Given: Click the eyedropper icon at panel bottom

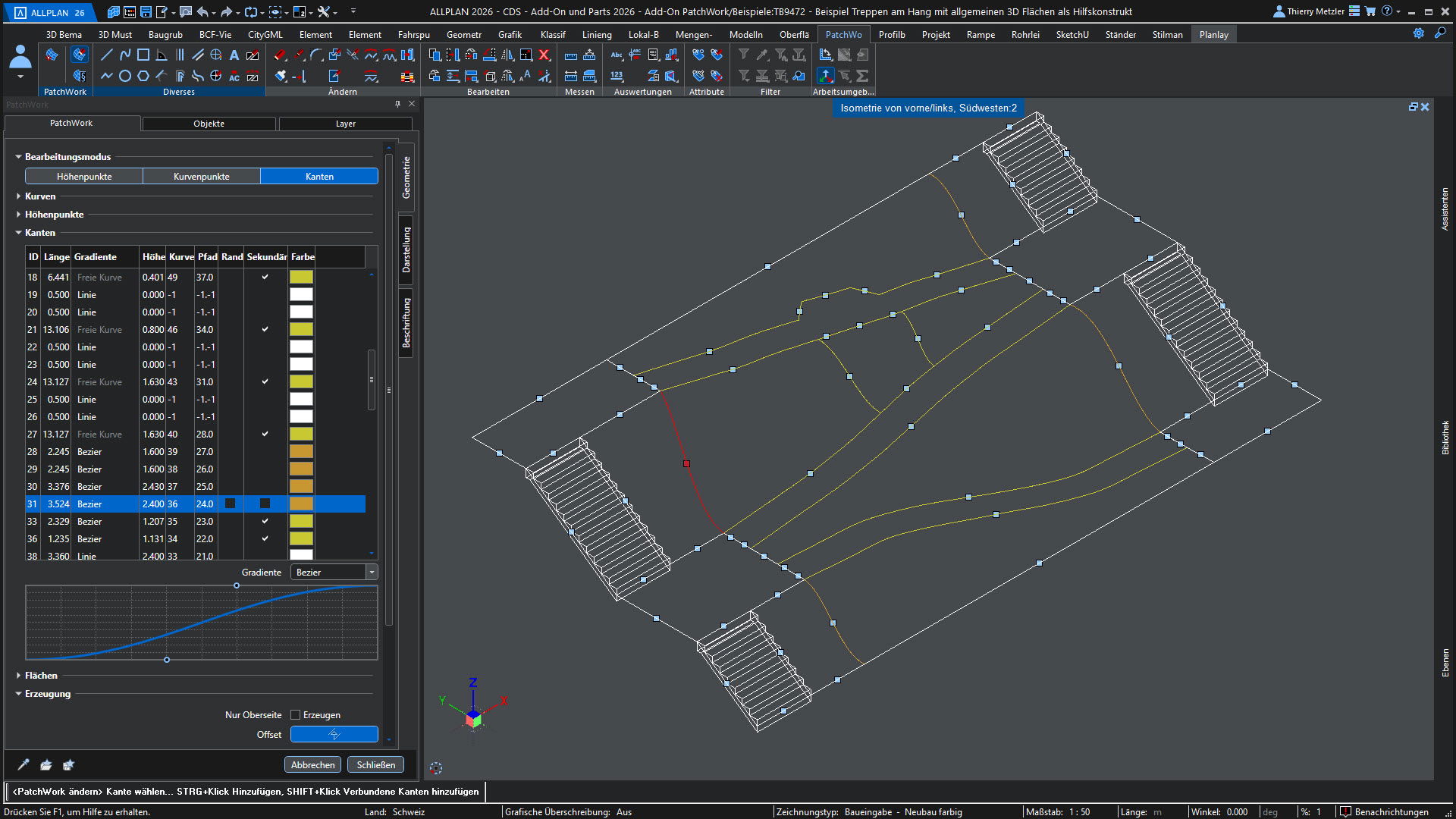Looking at the screenshot, I should [x=24, y=764].
